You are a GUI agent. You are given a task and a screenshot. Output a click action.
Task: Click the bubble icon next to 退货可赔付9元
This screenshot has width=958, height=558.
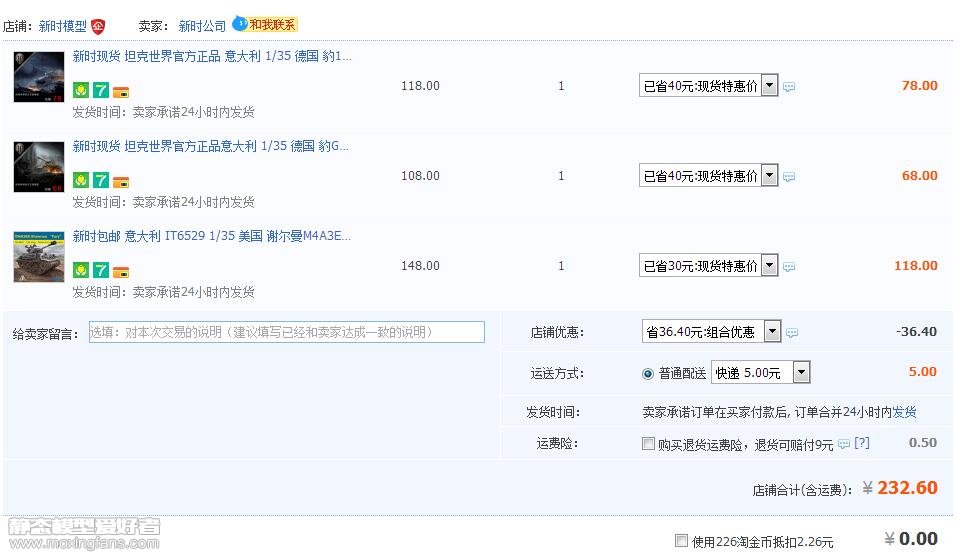click(844, 444)
